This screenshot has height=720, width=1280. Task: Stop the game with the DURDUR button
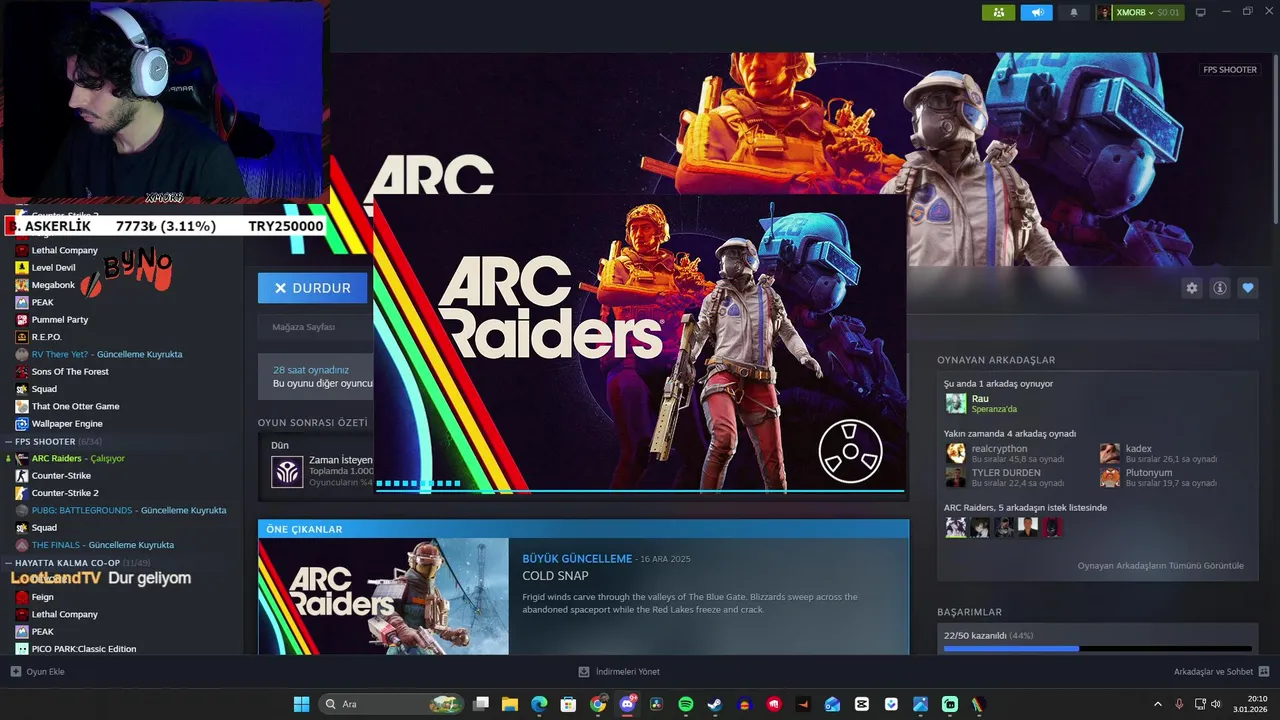click(312, 288)
